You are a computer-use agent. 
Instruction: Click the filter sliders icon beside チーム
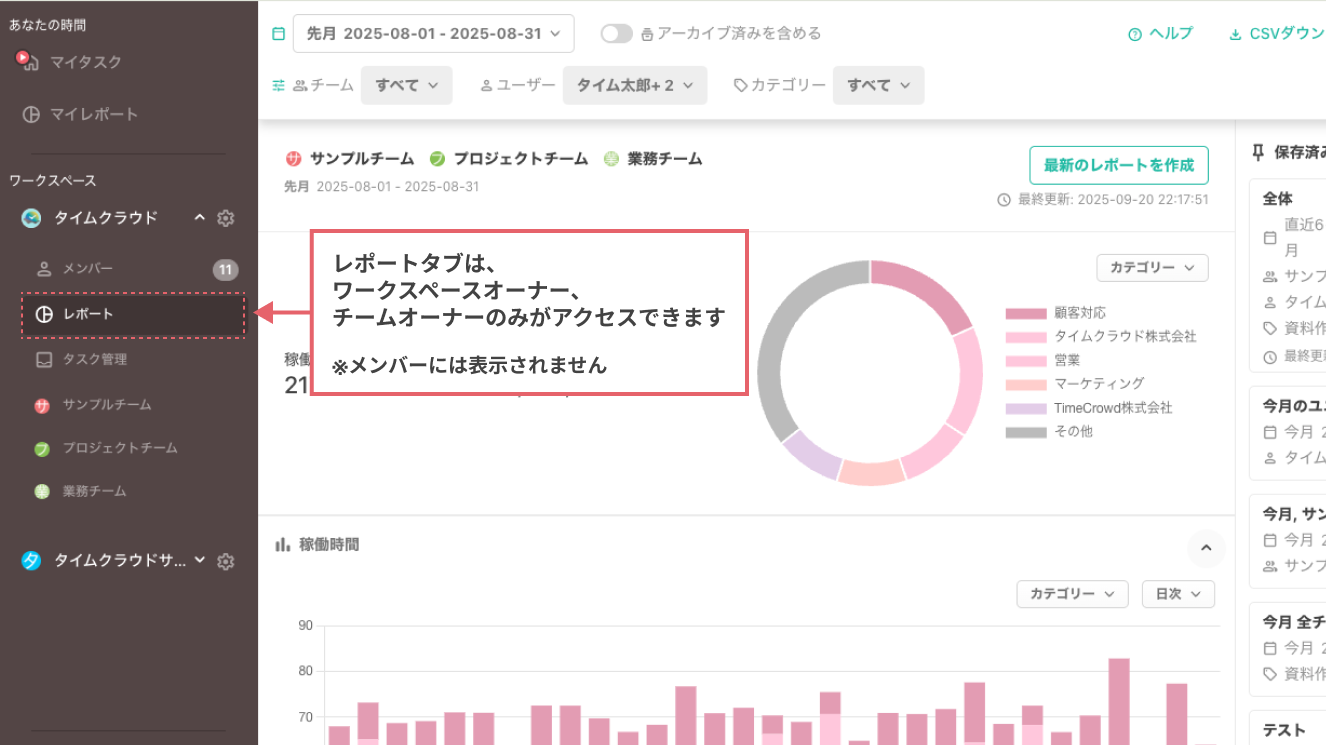pos(279,86)
